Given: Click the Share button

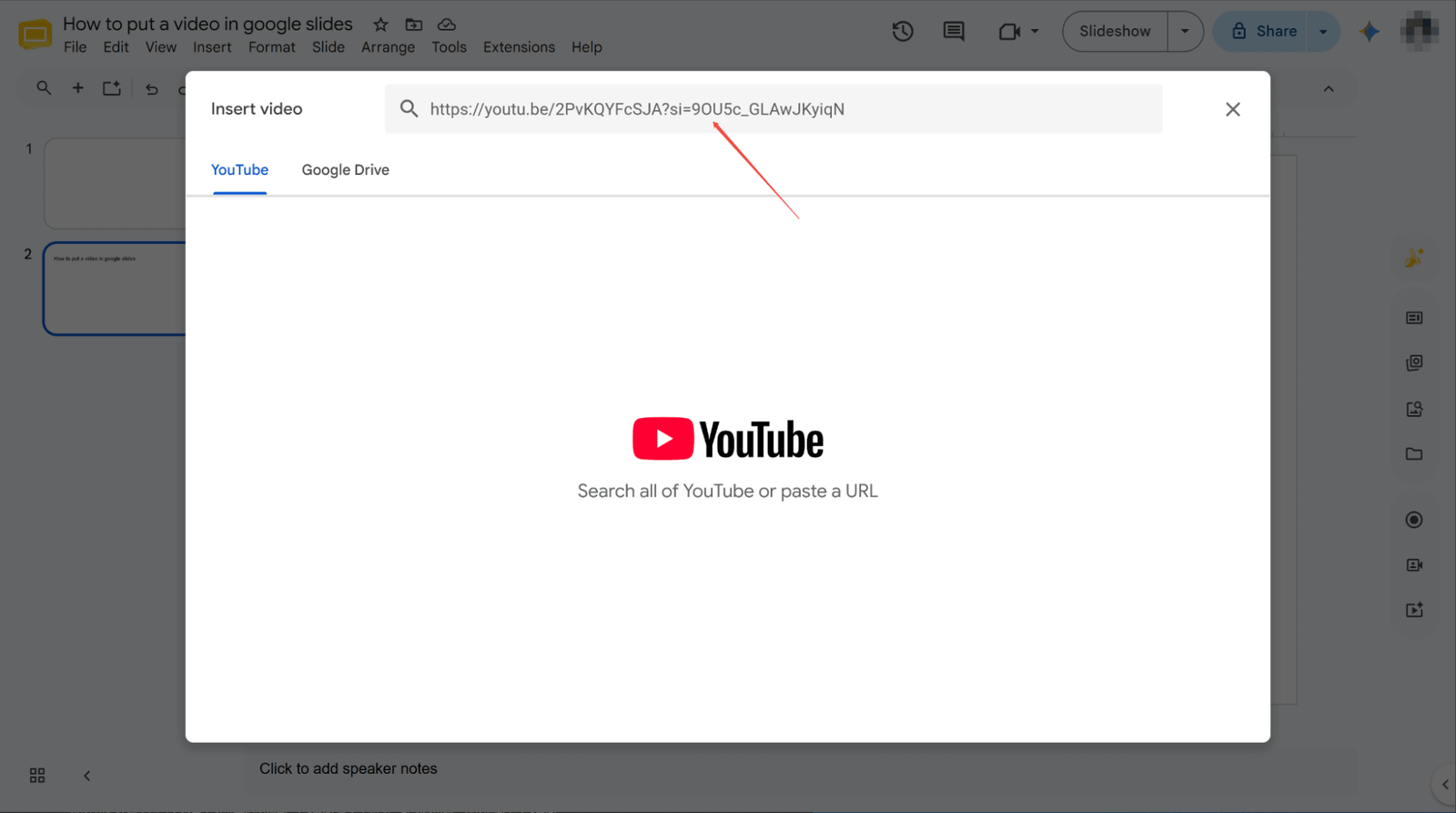Looking at the screenshot, I should [1263, 32].
